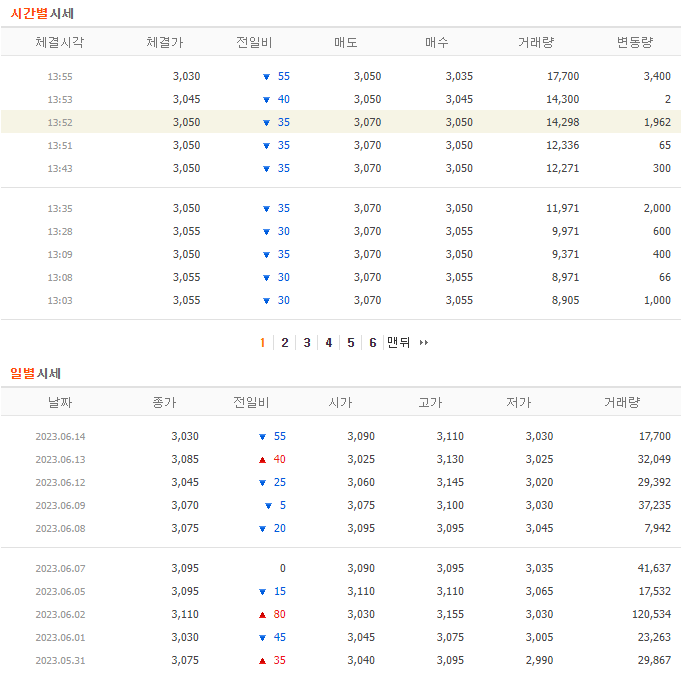Click the down-arrow icon for 2023.06.14
This screenshot has width=698, height=679.
point(262,437)
